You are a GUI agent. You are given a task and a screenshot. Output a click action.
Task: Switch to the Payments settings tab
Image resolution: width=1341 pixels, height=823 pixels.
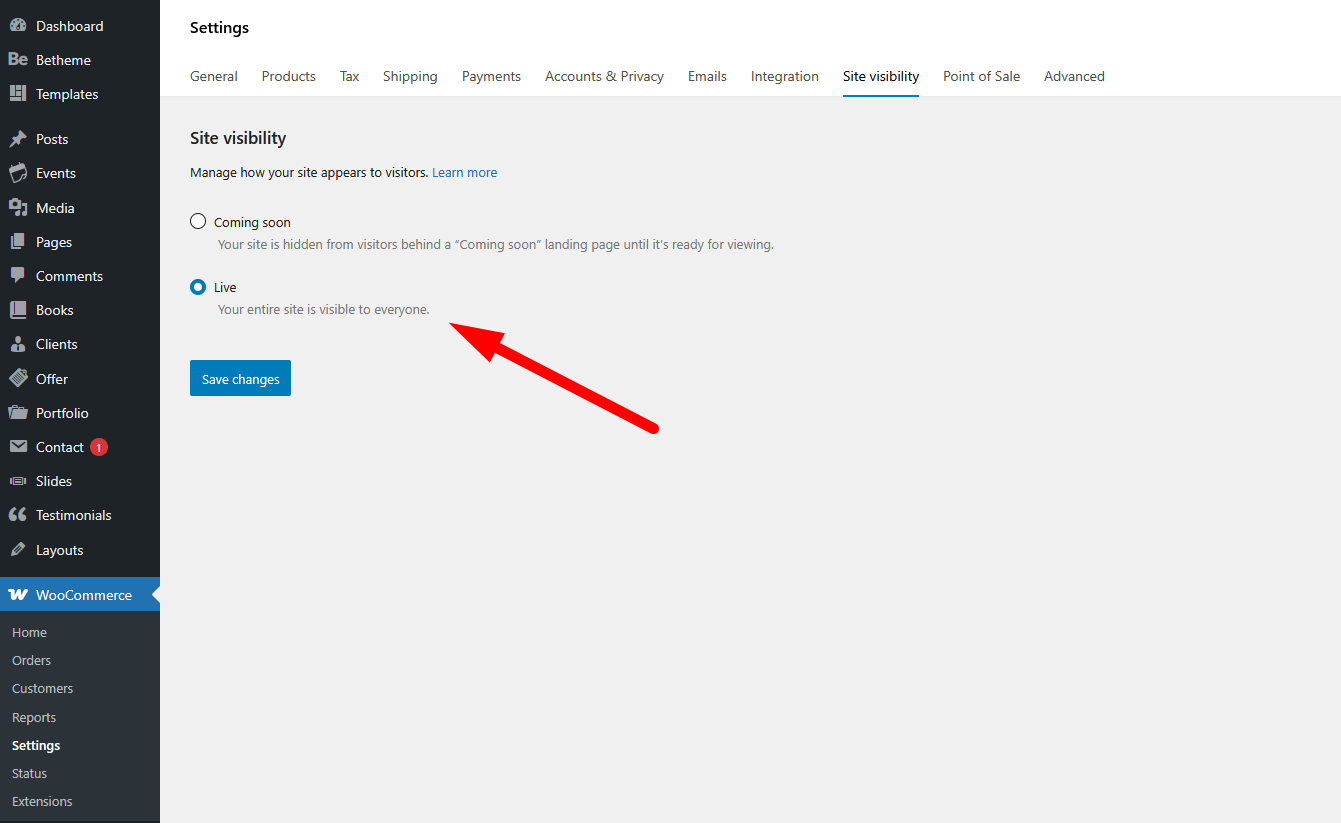pos(491,76)
